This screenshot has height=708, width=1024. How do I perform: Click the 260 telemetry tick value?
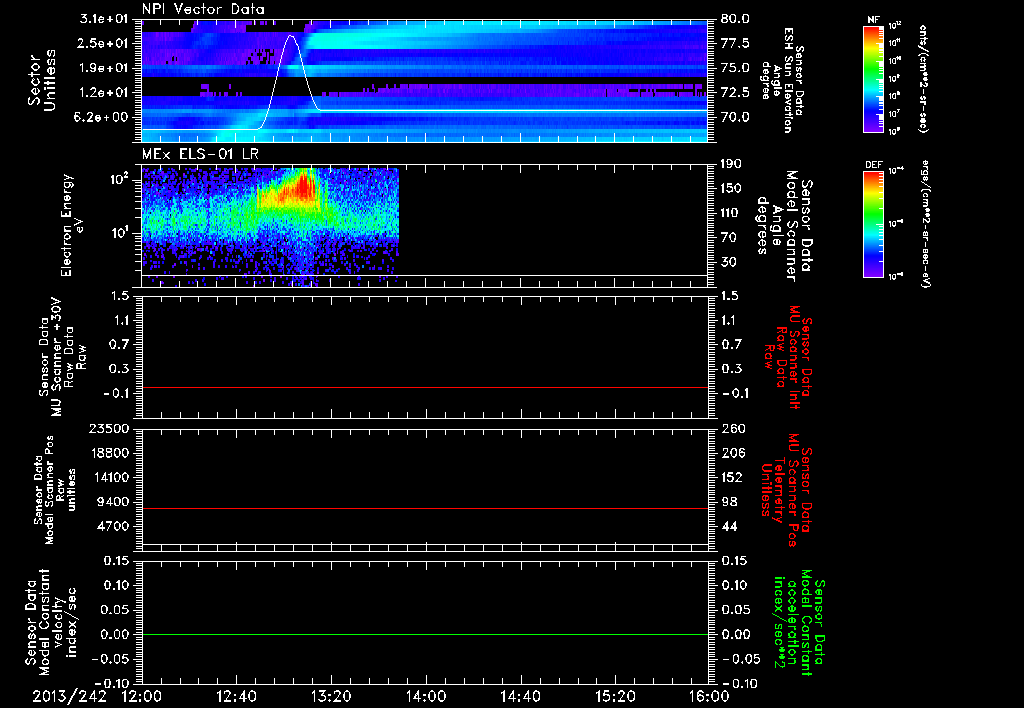(732, 428)
